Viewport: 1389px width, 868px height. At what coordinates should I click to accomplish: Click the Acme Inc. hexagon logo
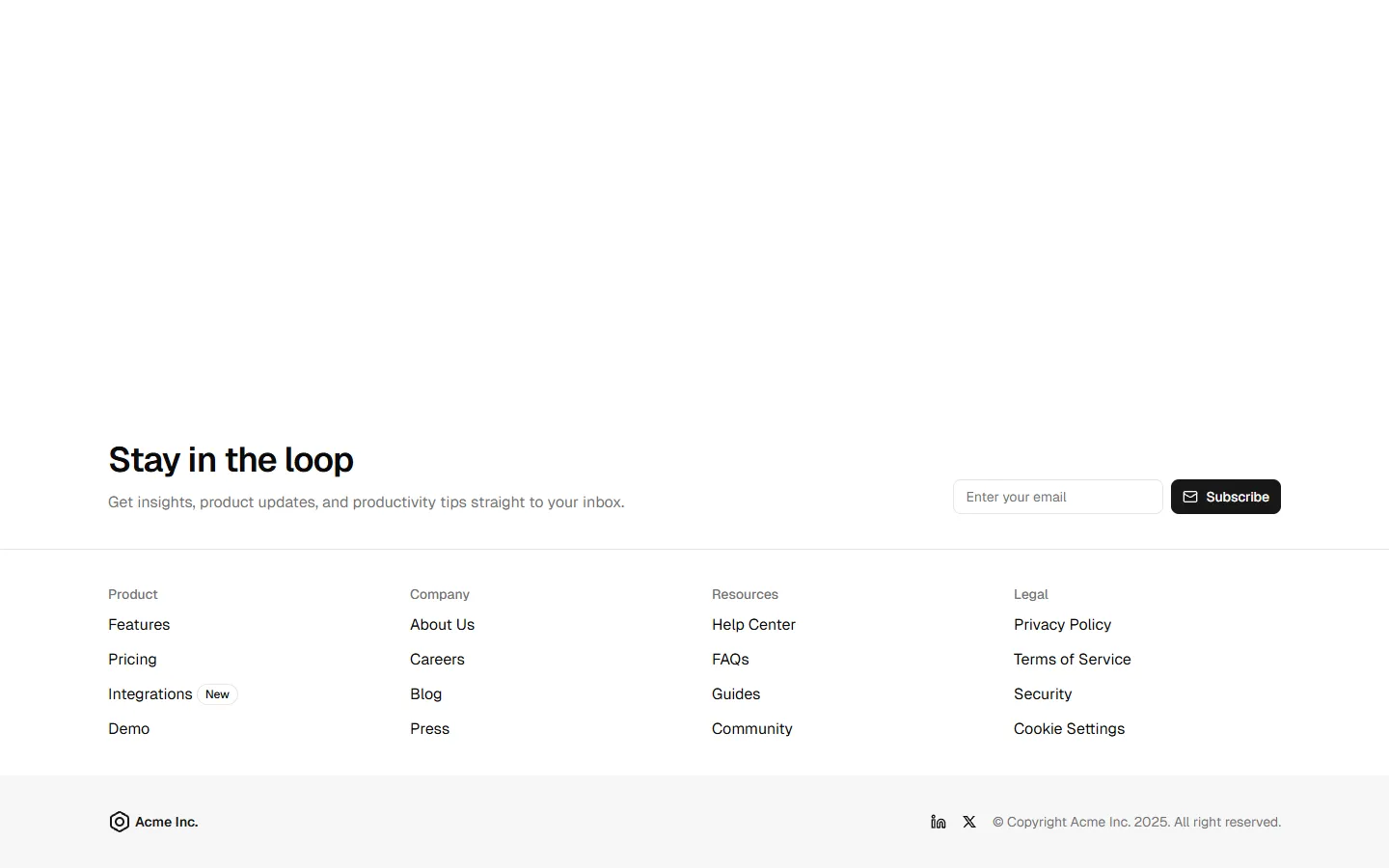click(x=119, y=822)
